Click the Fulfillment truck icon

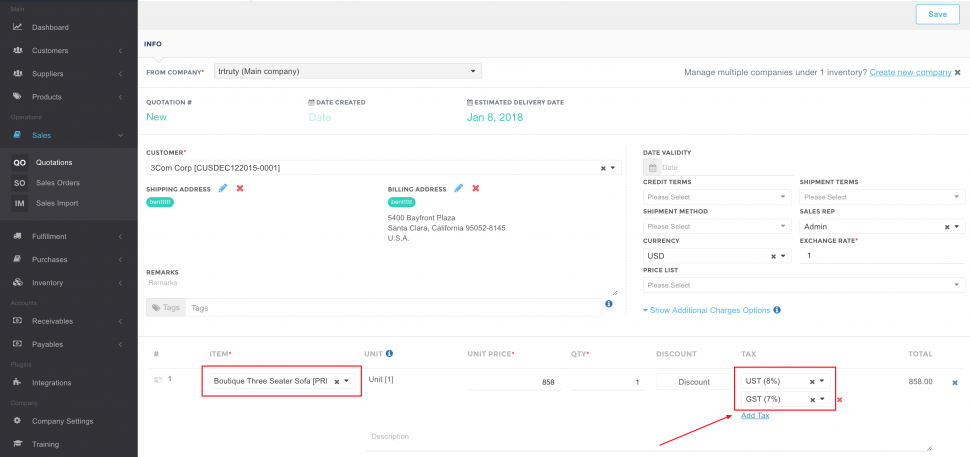tap(18, 236)
